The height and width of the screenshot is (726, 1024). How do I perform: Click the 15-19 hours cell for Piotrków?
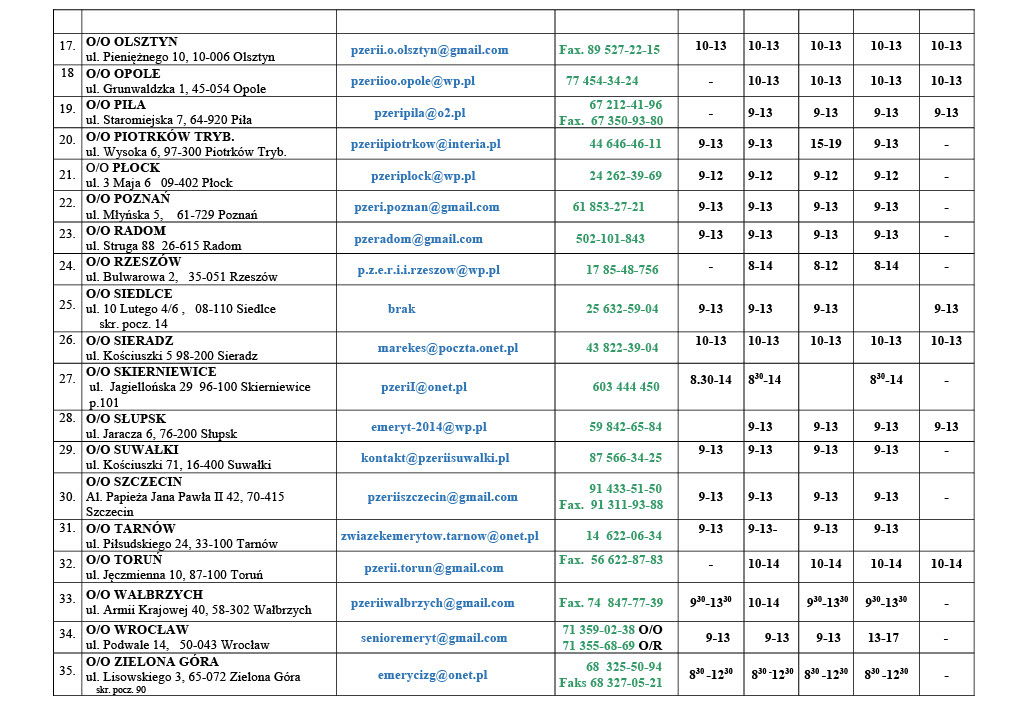826,144
